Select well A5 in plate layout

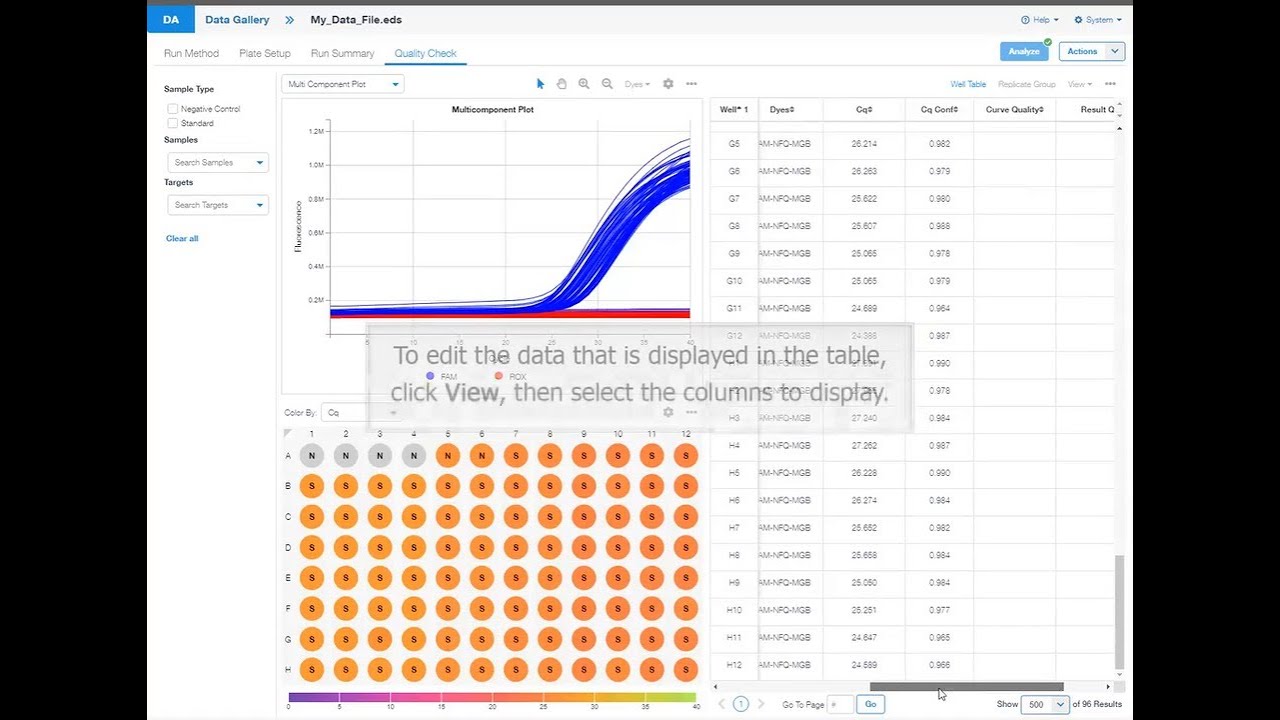point(448,456)
